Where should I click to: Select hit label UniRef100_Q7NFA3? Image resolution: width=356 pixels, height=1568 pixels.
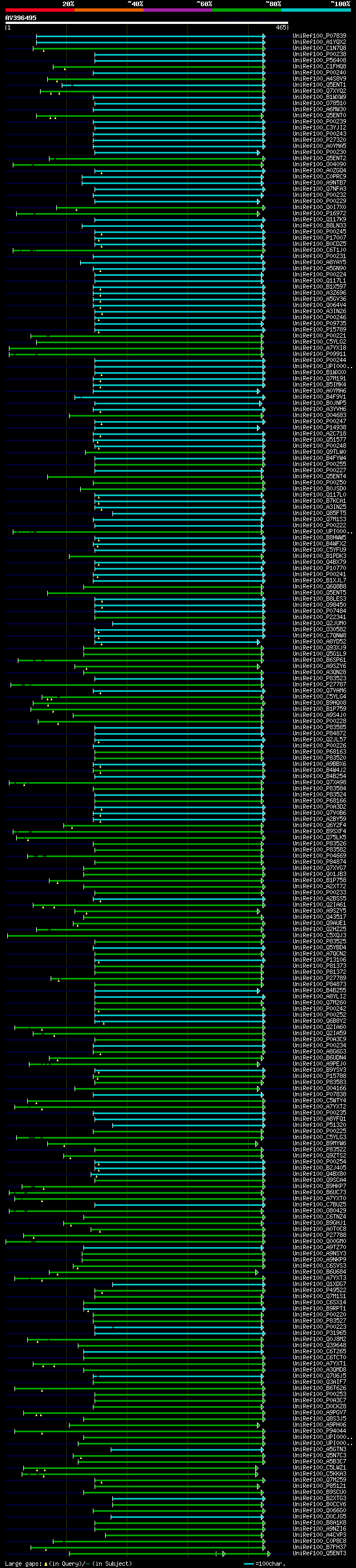pyautogui.click(x=319, y=189)
